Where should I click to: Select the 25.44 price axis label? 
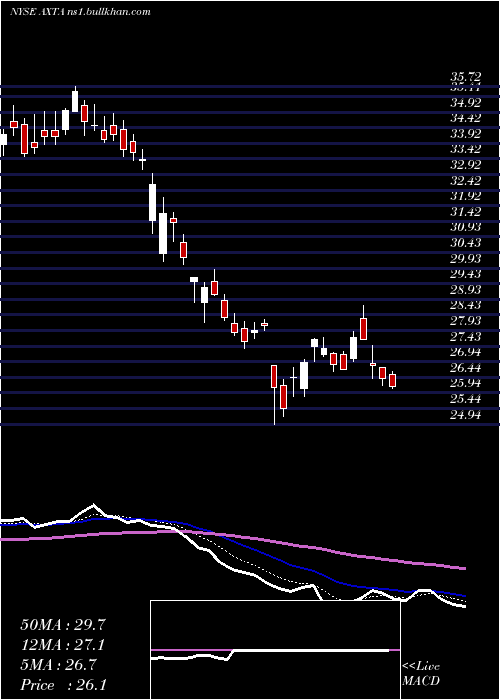465,399
